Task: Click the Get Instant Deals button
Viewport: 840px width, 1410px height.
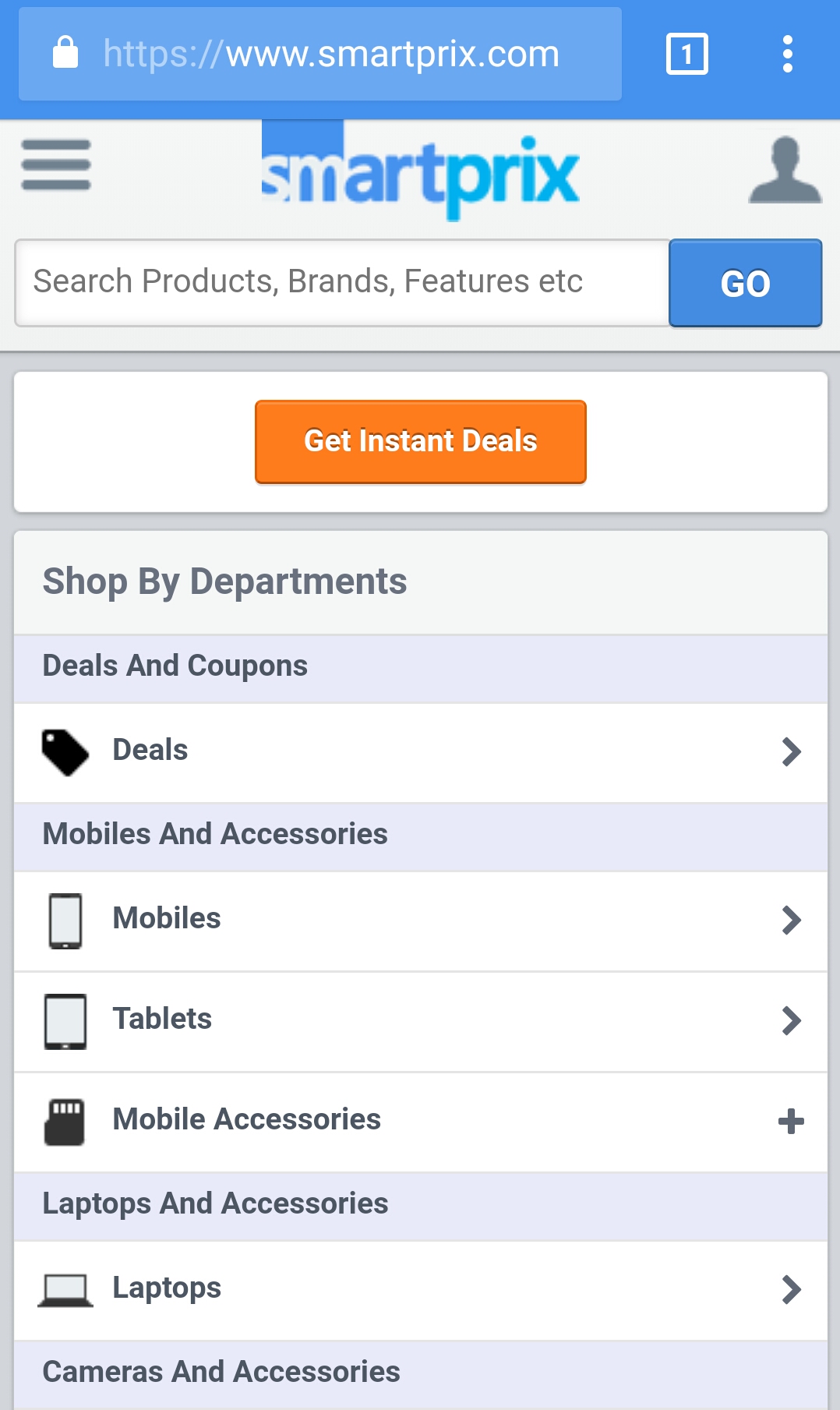Action: [421, 442]
